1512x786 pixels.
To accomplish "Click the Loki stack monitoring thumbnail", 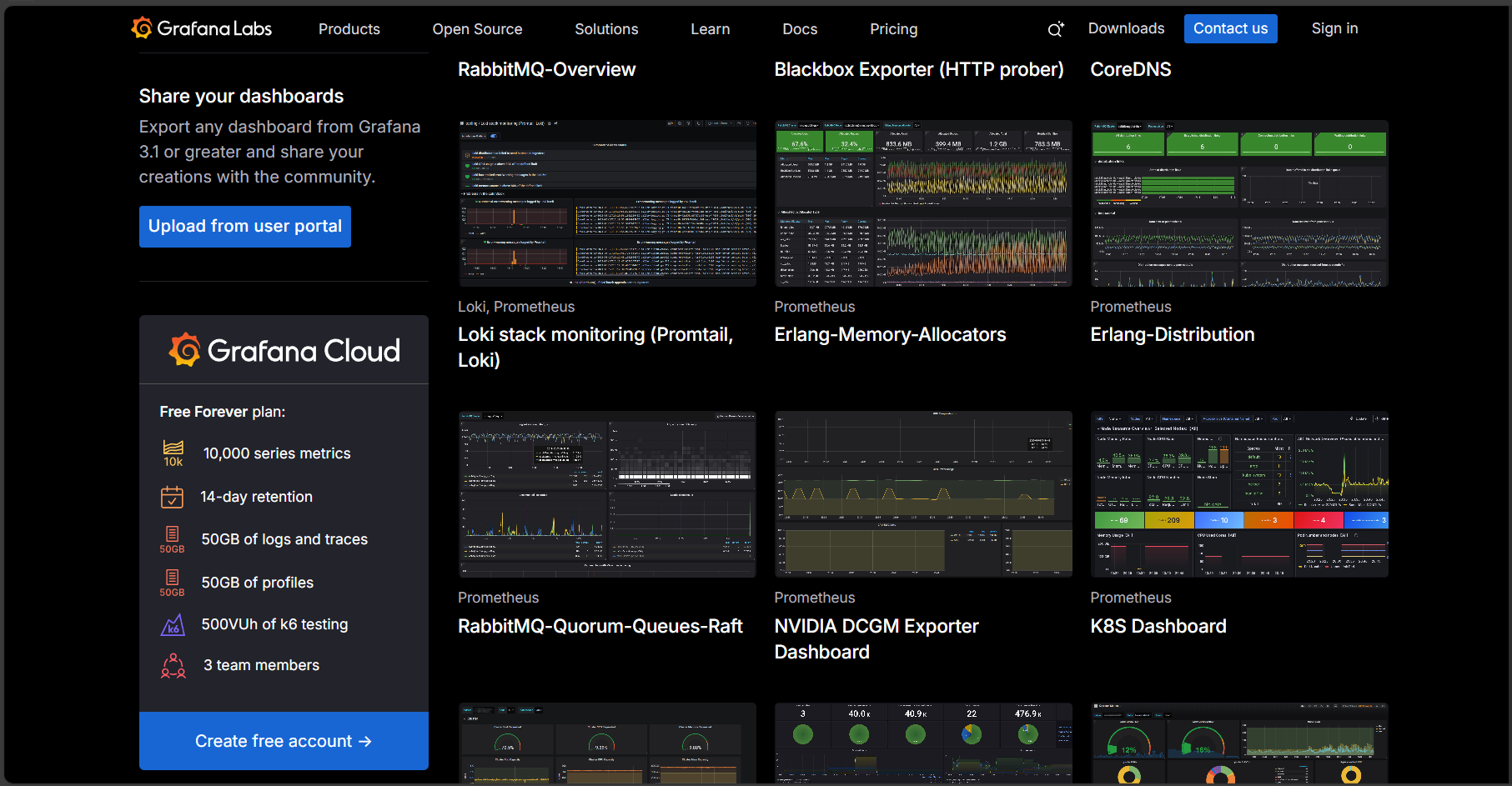I will pos(607,203).
